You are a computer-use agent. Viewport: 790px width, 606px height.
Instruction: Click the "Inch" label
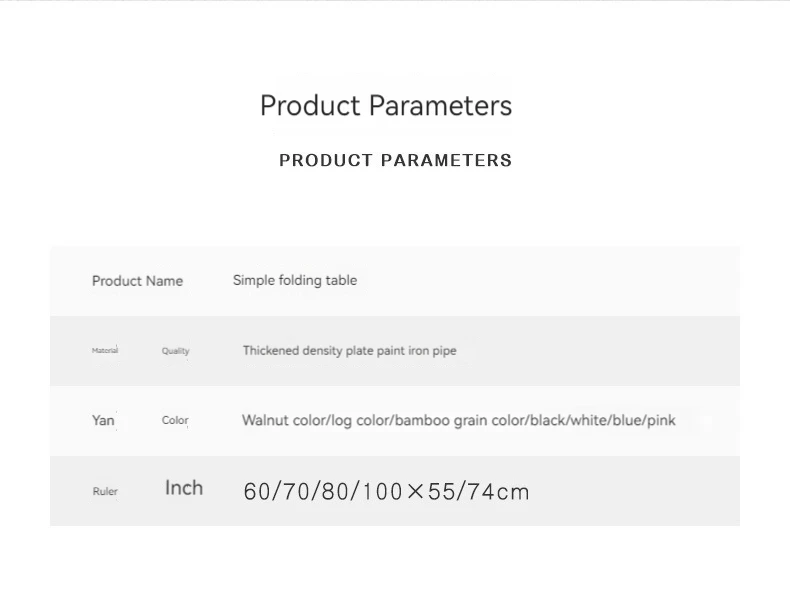click(184, 488)
